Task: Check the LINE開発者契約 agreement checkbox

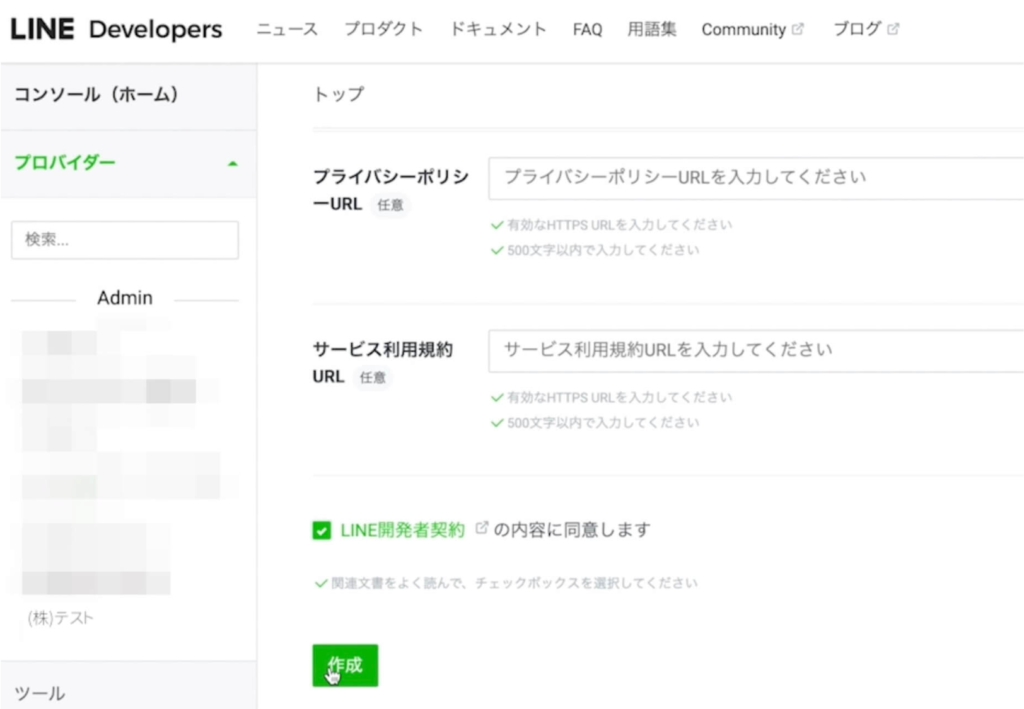Action: click(x=321, y=530)
